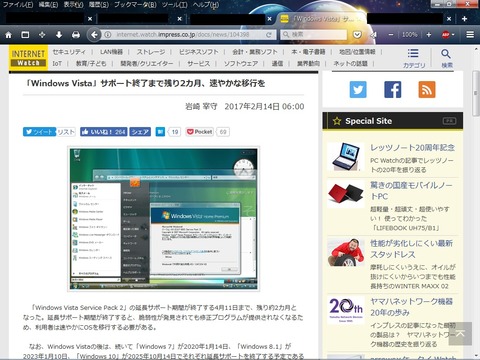Show site information icon in address bar
The height and width of the screenshot is (360, 480).
pyautogui.click(x=108, y=34)
